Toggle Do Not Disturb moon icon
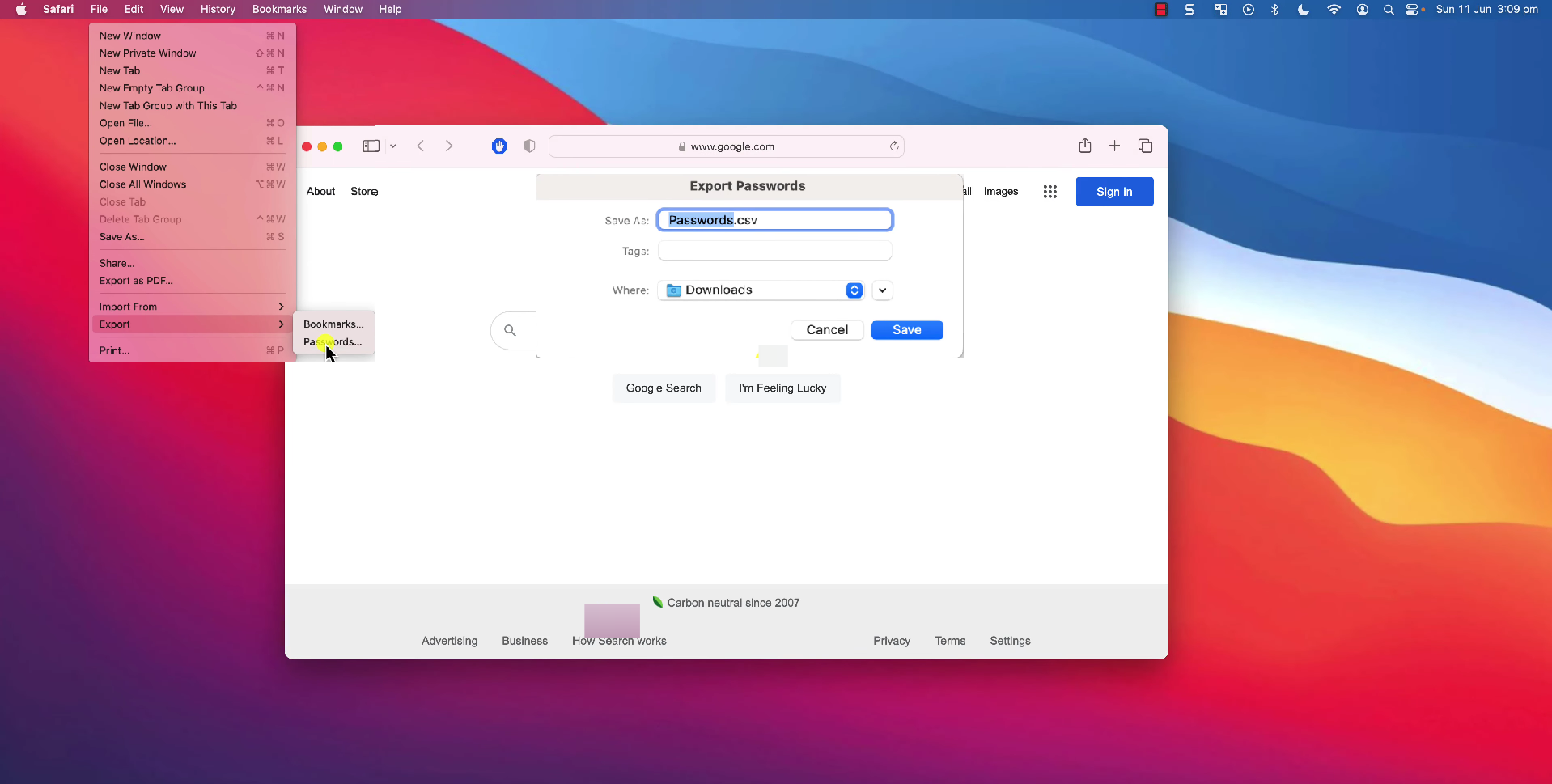The width and height of the screenshot is (1552, 784). (1303, 10)
